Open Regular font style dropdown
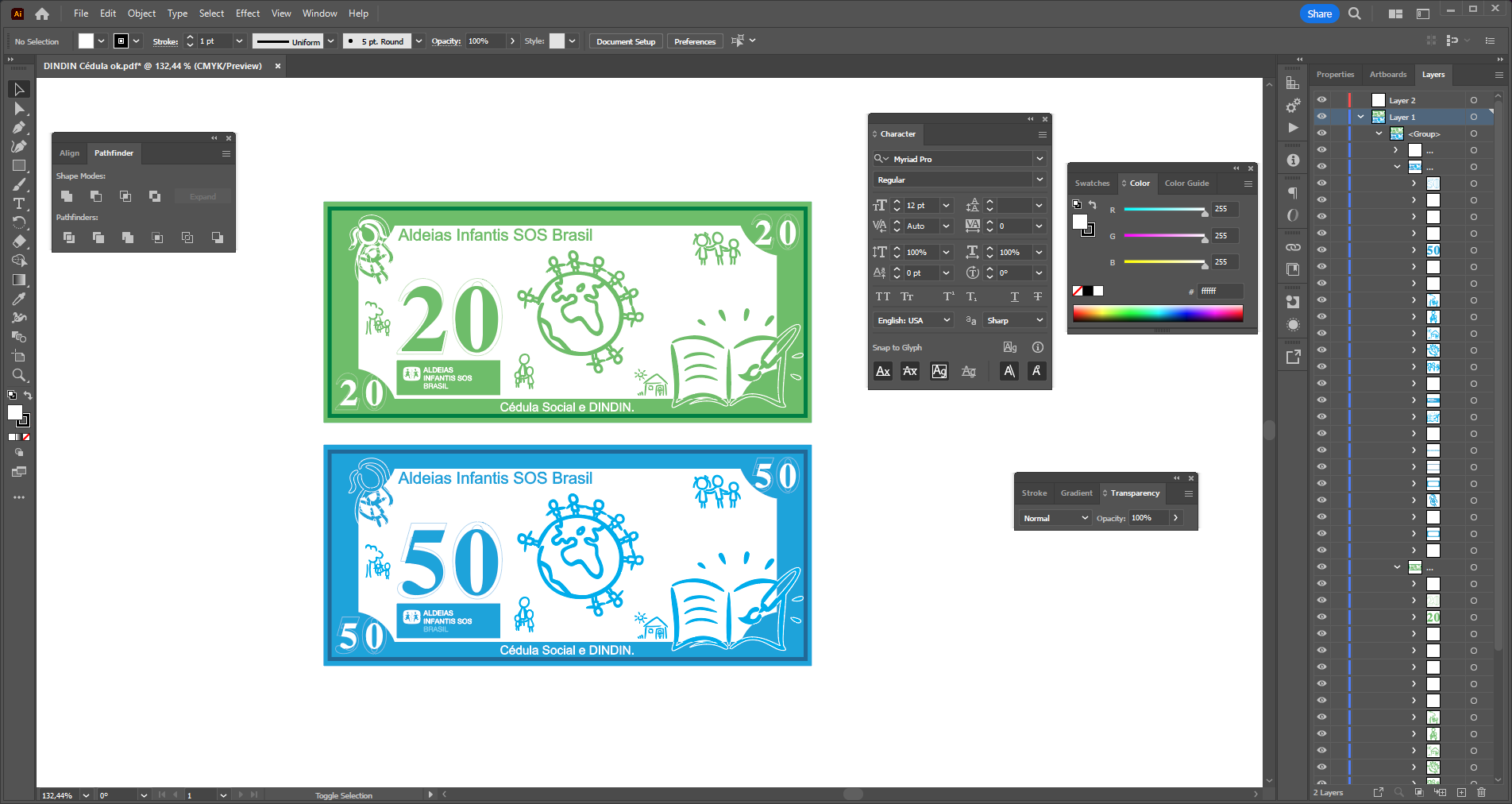 tap(1039, 180)
